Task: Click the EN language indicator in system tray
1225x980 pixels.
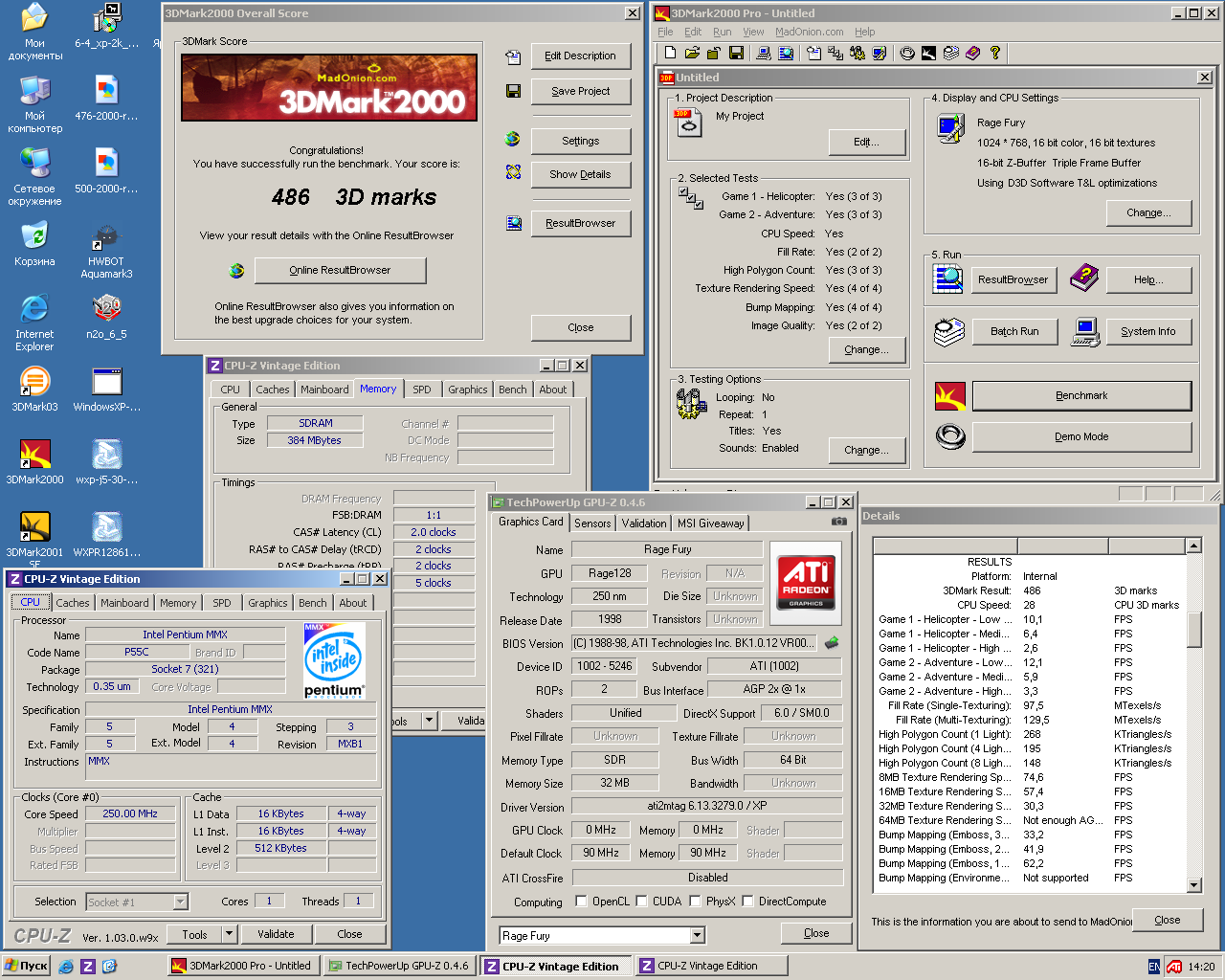Action: point(1154,967)
